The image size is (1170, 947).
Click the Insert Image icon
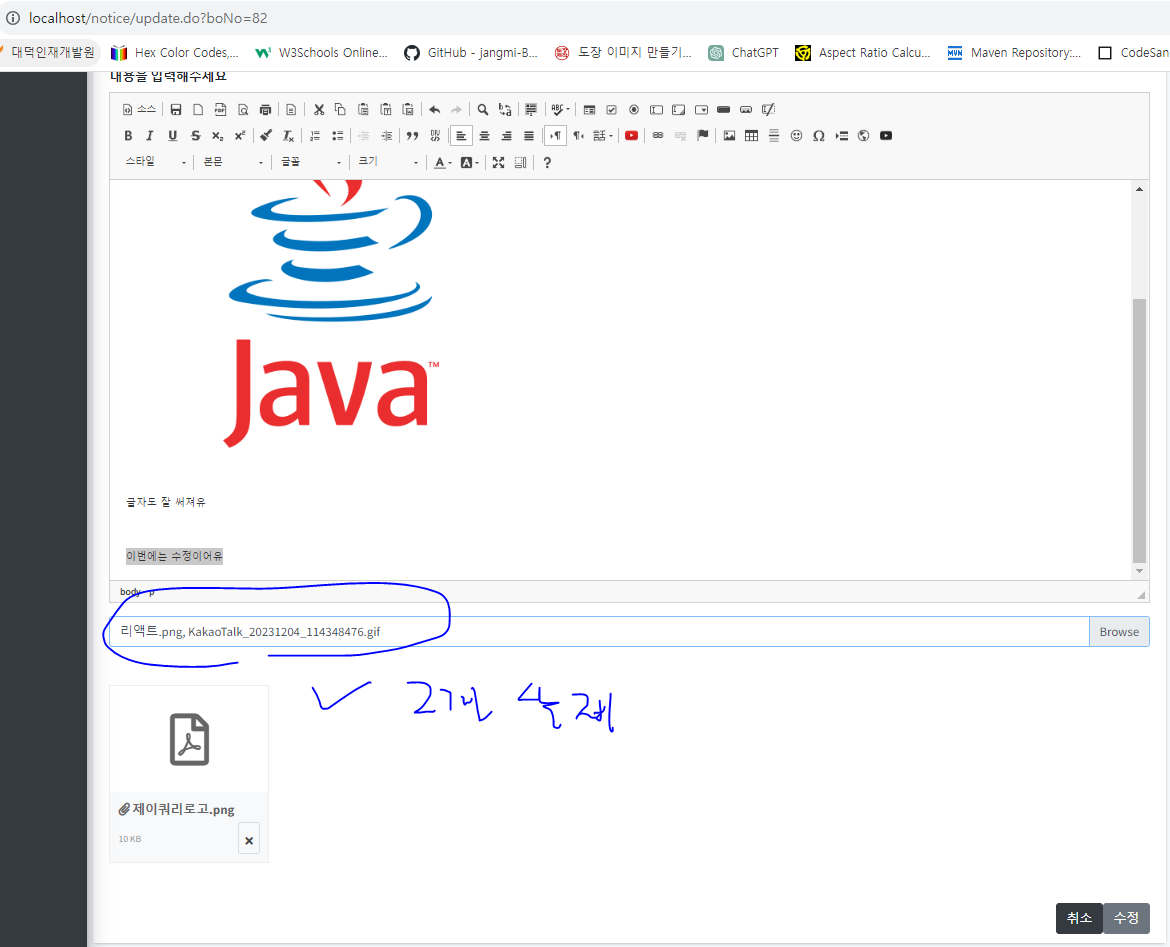[729, 136]
